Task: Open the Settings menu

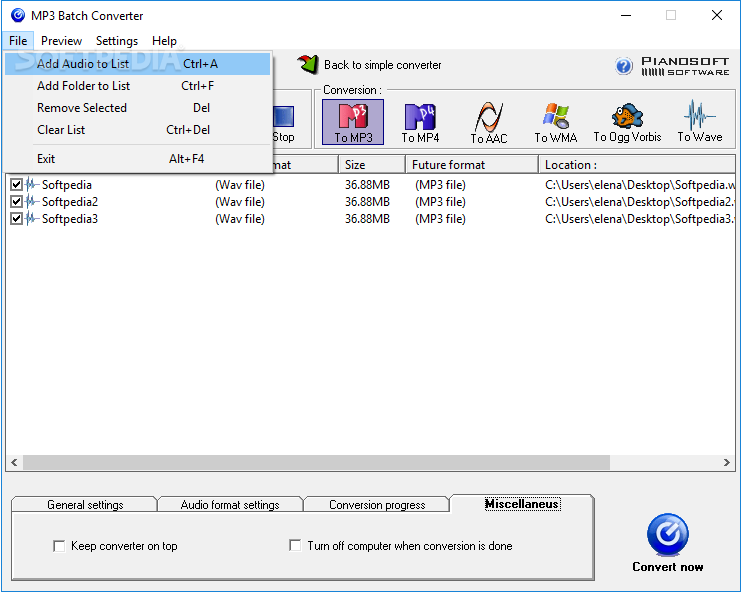Action: click(x=117, y=41)
